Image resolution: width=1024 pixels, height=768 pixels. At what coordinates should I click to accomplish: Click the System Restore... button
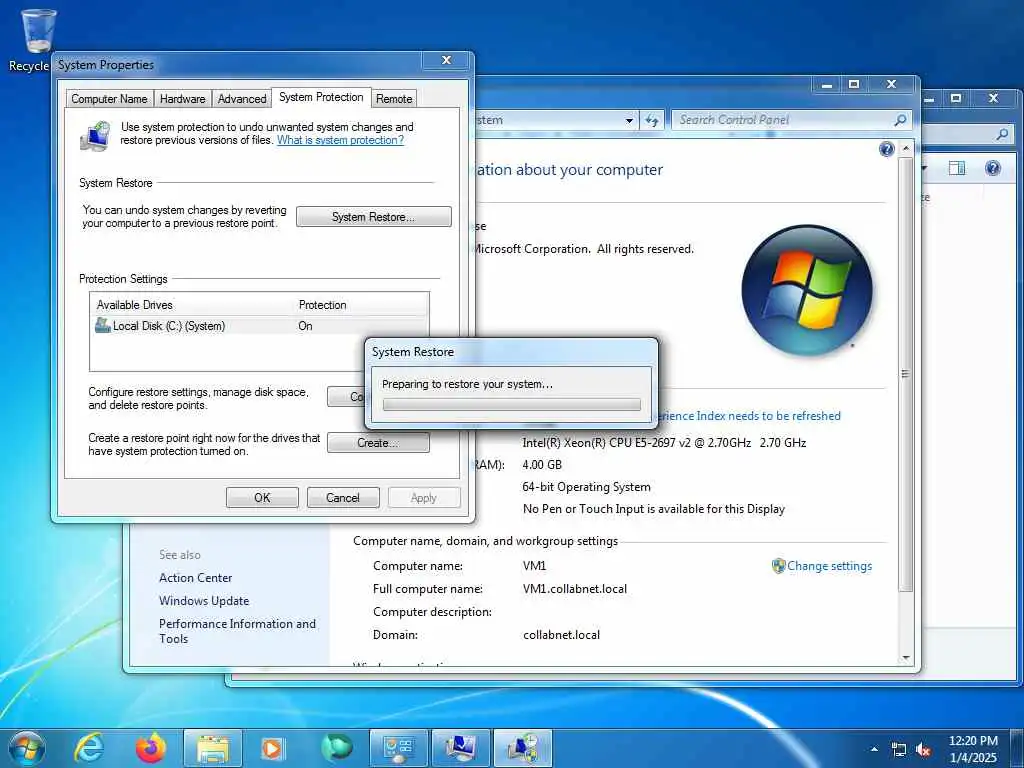tap(374, 217)
